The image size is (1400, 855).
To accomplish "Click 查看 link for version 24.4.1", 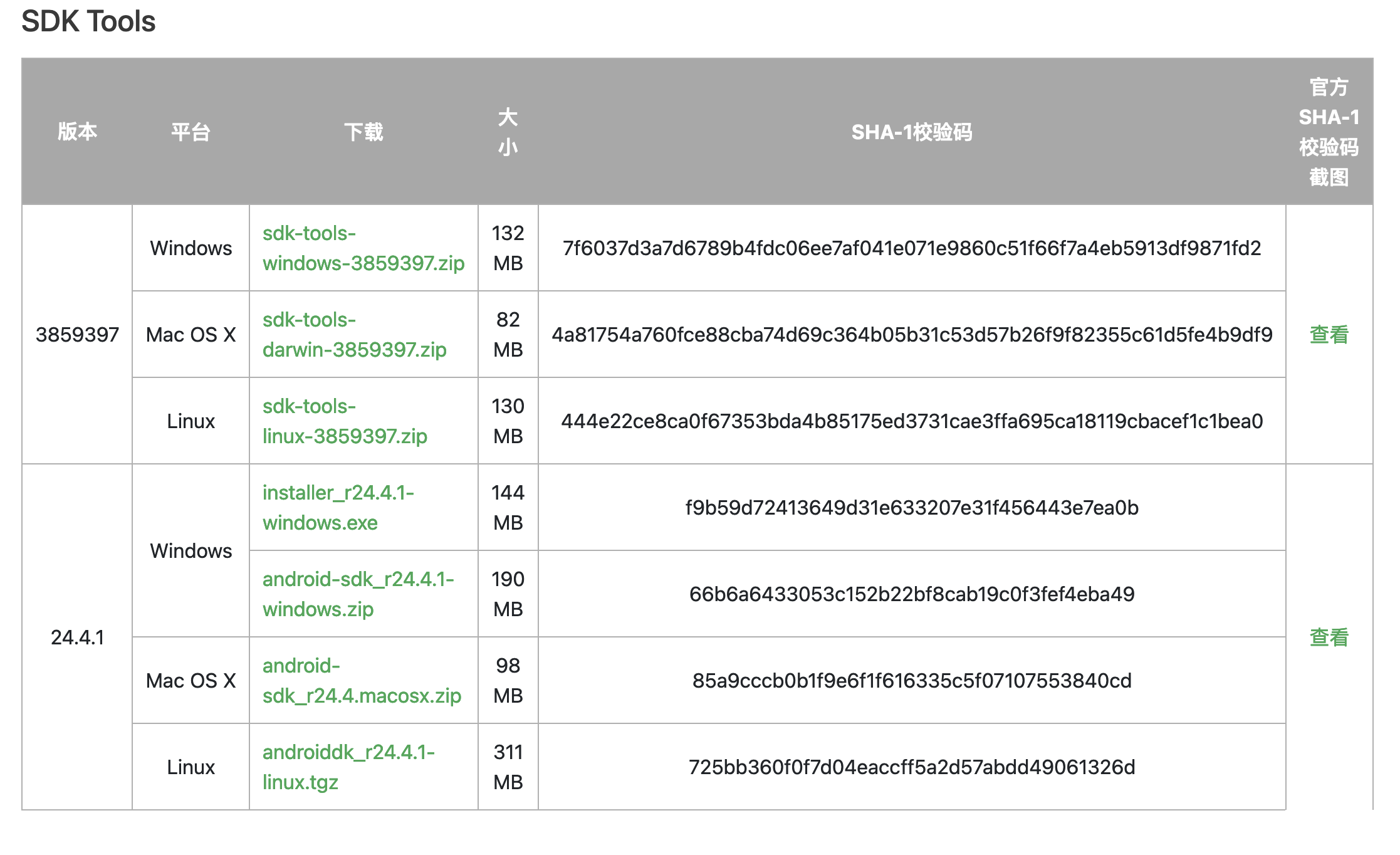I will tap(1329, 637).
